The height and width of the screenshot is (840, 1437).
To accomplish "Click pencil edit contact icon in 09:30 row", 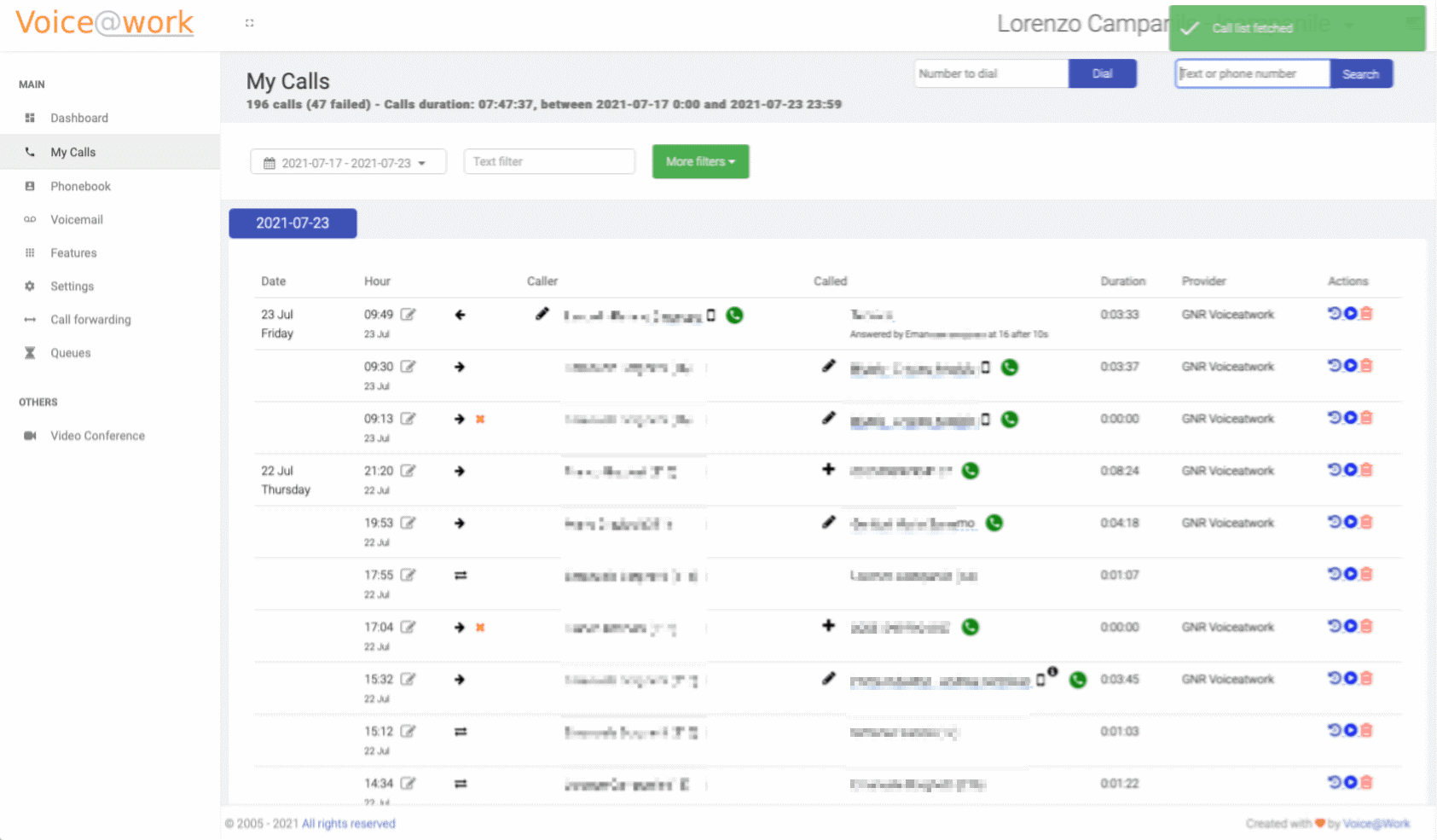I will click(828, 366).
